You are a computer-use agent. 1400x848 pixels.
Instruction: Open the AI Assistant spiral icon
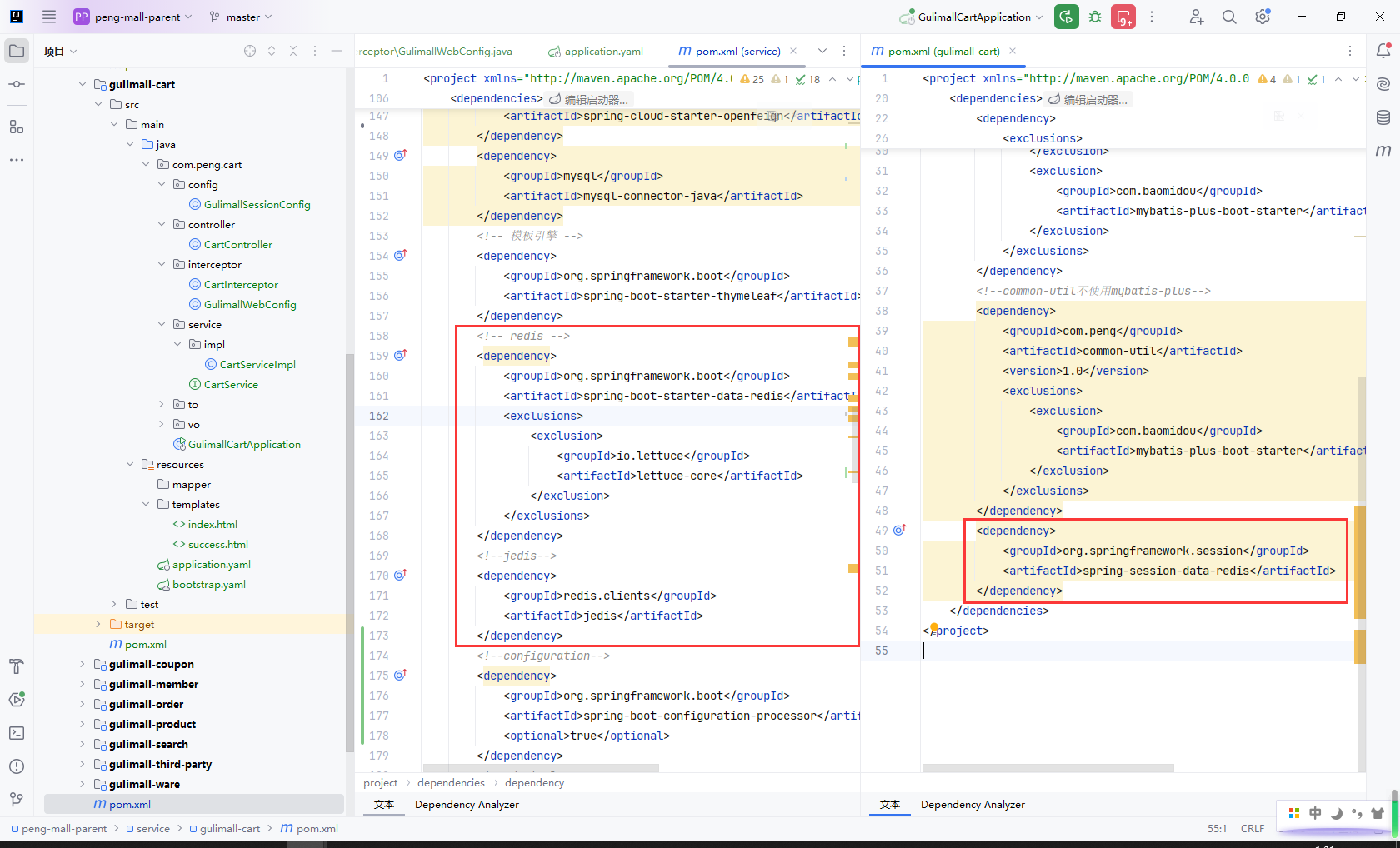(1383, 84)
